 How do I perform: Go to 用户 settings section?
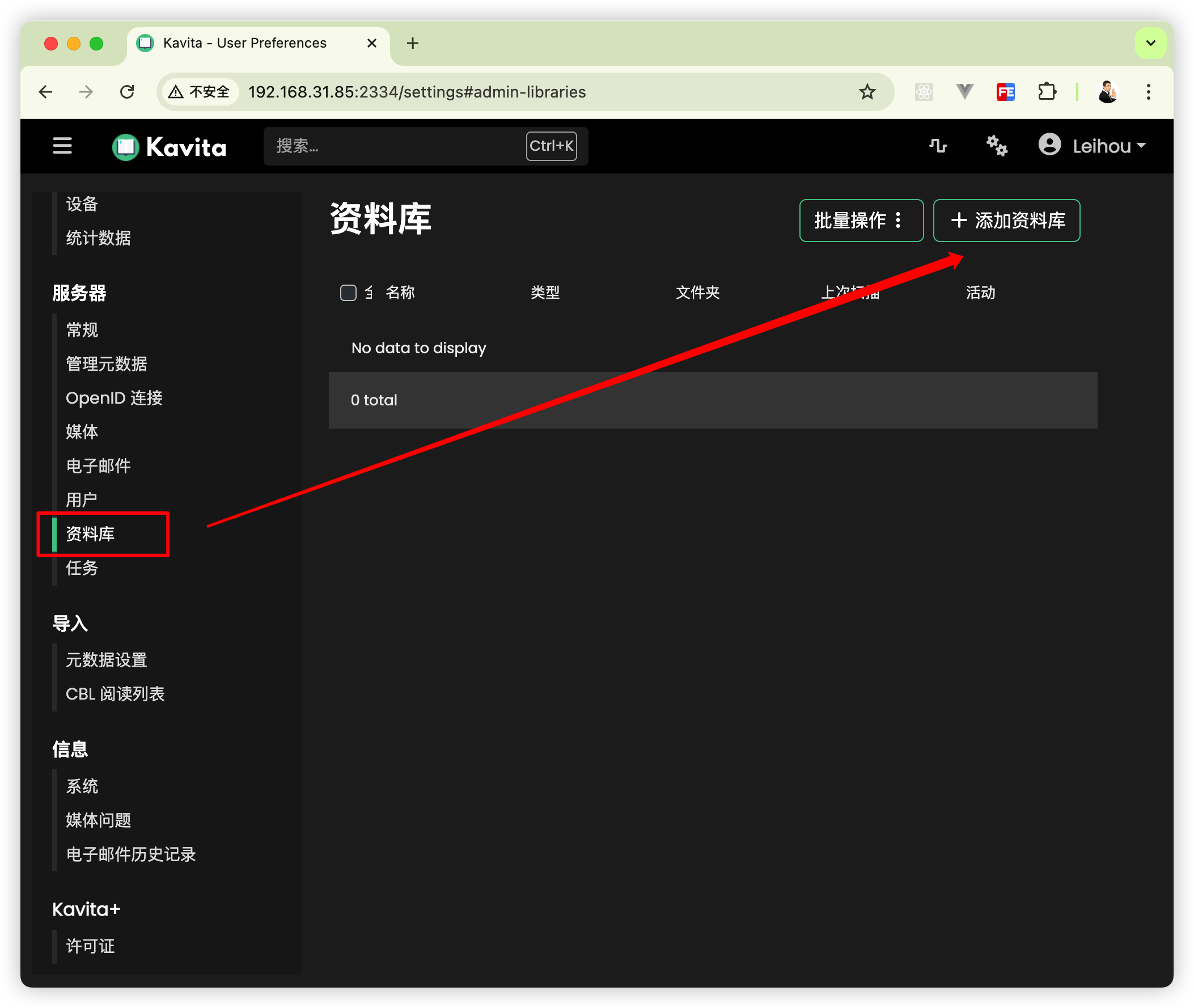(82, 500)
